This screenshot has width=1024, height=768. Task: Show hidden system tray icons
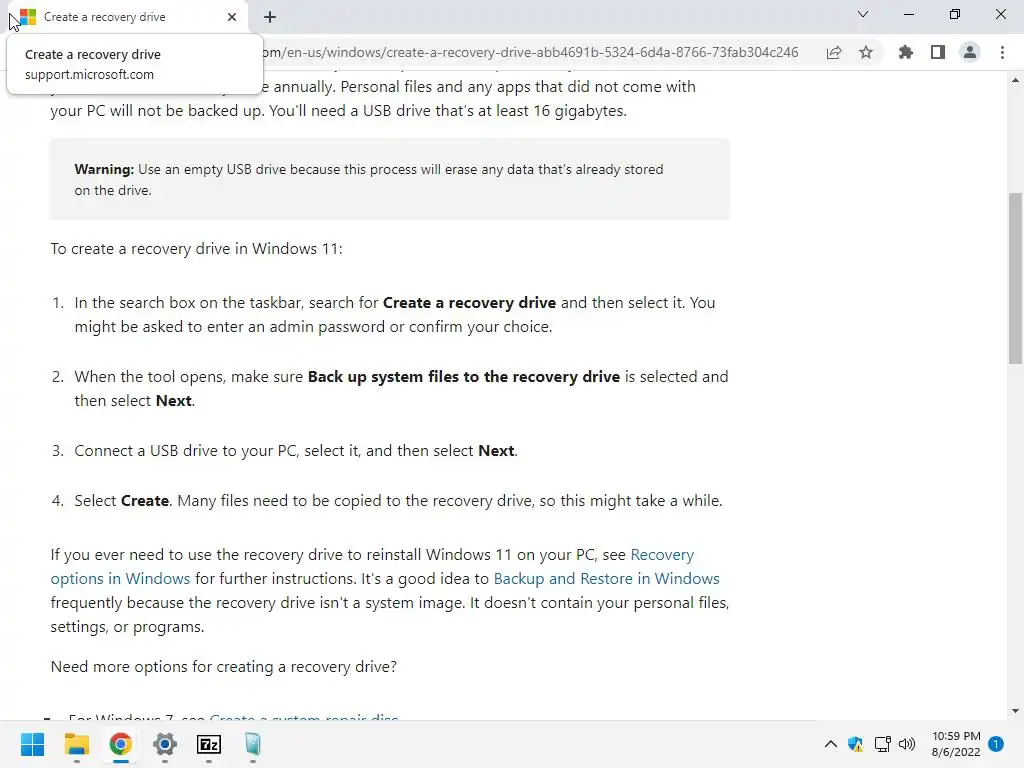click(831, 744)
